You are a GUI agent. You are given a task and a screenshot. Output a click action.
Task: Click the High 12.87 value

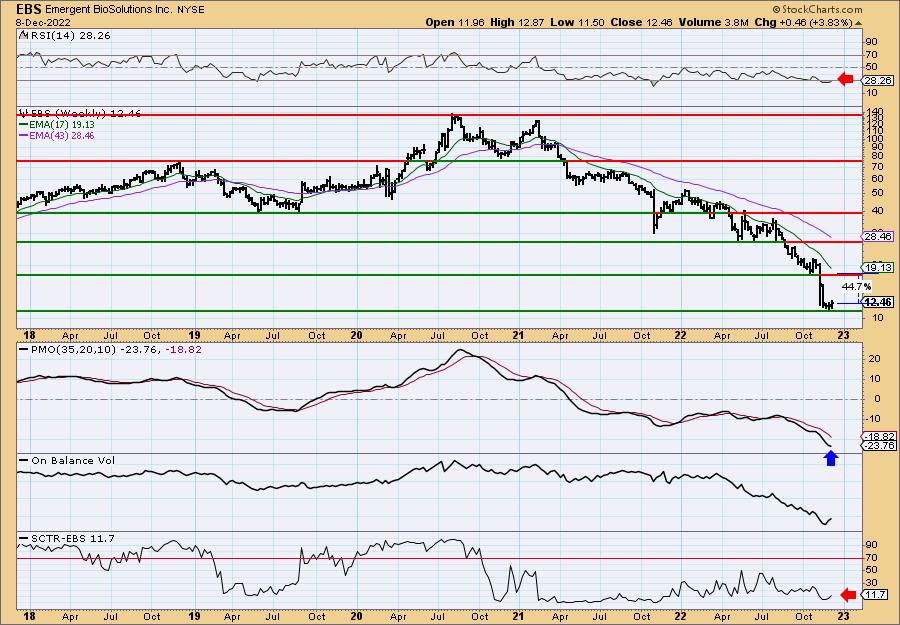pyautogui.click(x=516, y=22)
